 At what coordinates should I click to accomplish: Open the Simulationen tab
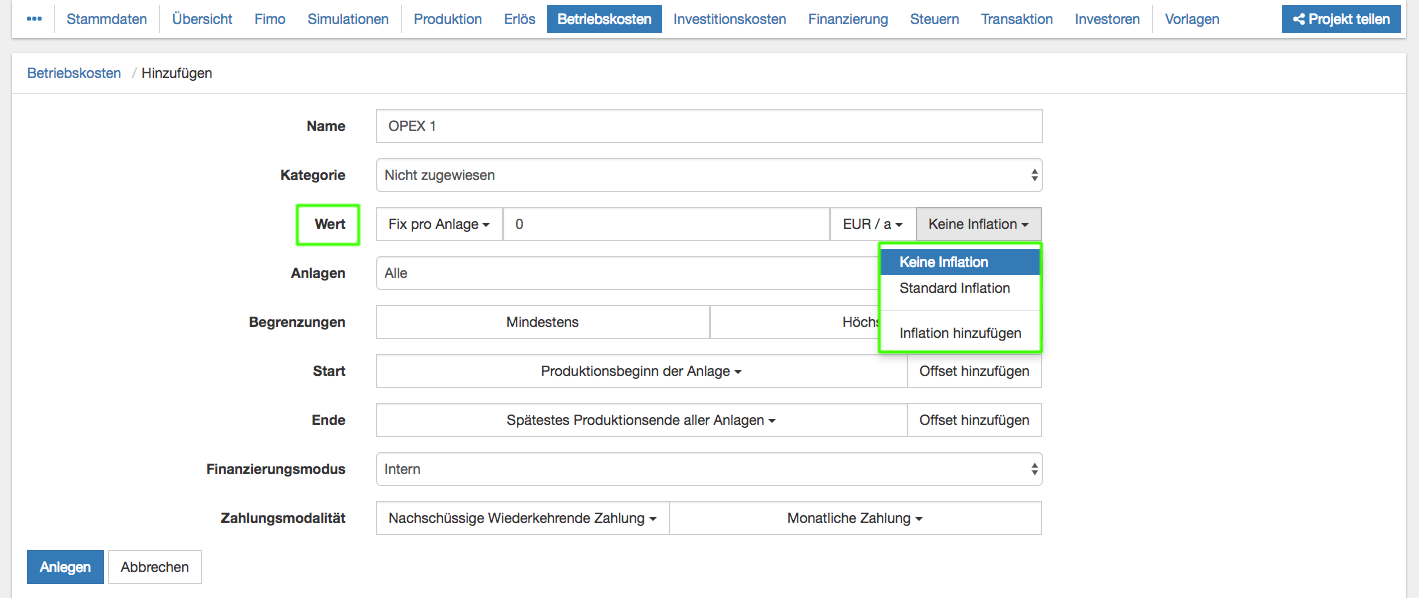(348, 19)
